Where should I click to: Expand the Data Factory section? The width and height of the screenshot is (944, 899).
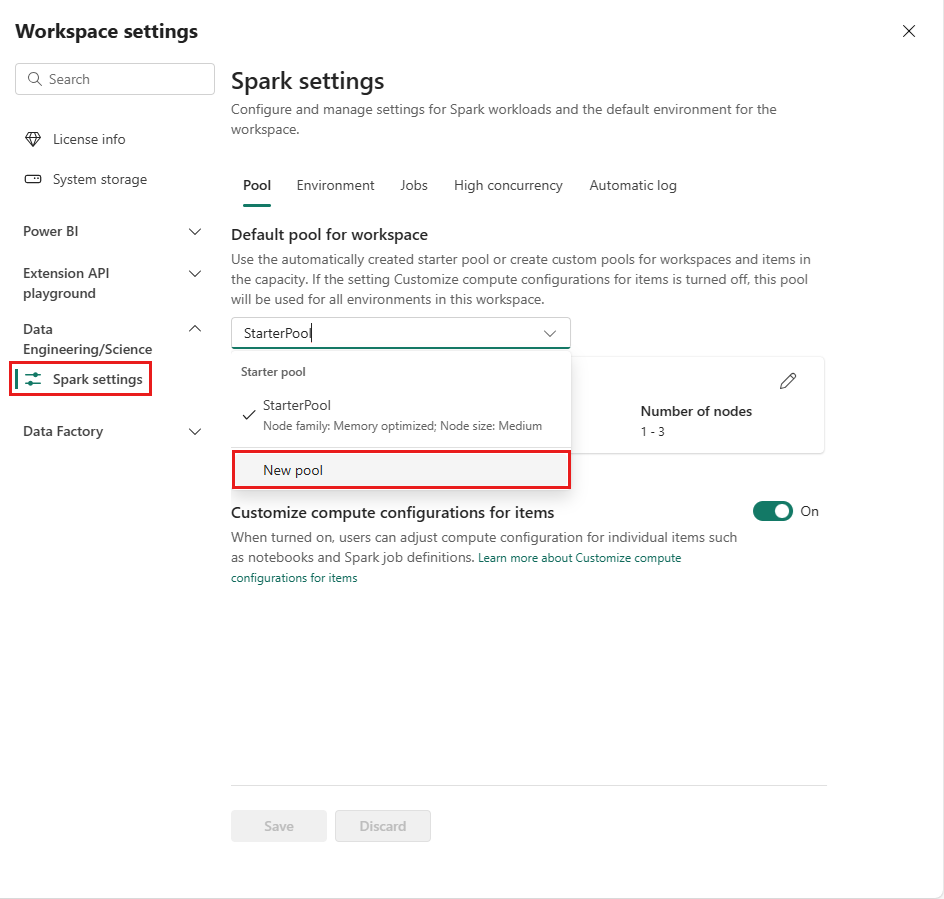point(194,432)
